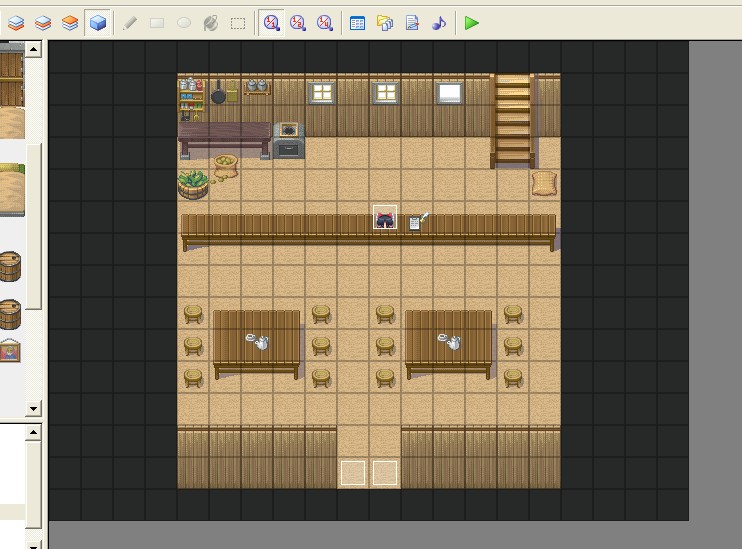
Task: Open the Database table icon
Action: tap(357, 23)
